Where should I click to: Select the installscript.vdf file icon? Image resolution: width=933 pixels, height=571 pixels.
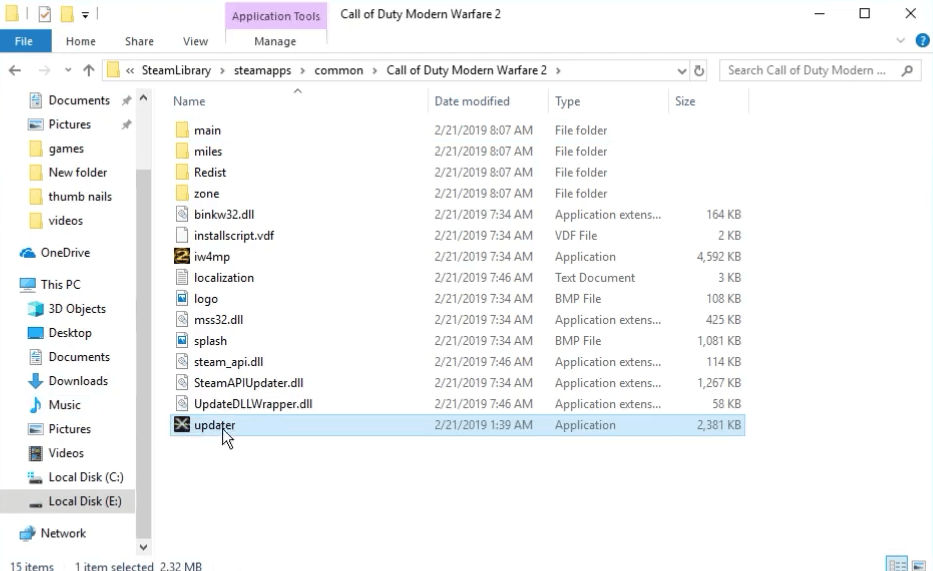tap(181, 236)
